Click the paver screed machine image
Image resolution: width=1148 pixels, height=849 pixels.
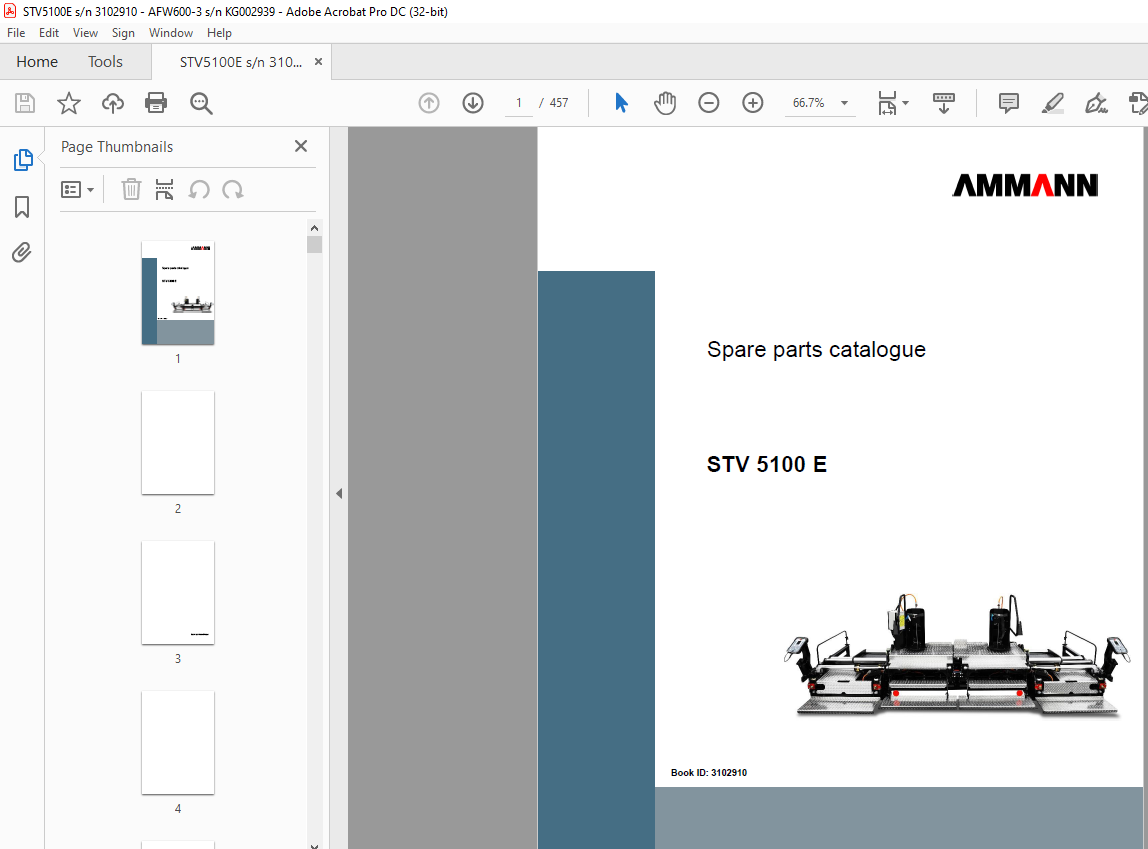958,655
